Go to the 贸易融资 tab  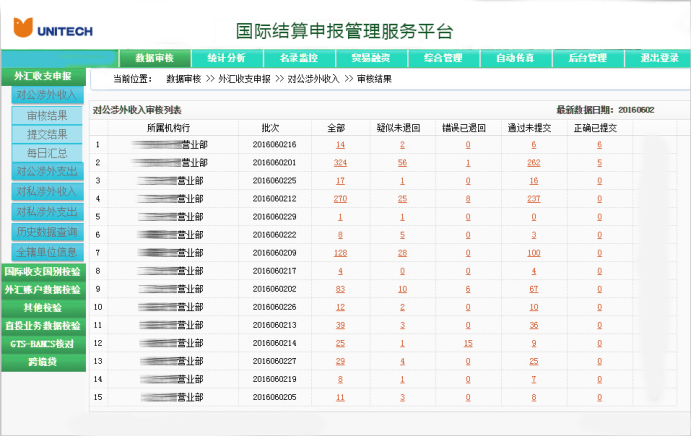371,58
